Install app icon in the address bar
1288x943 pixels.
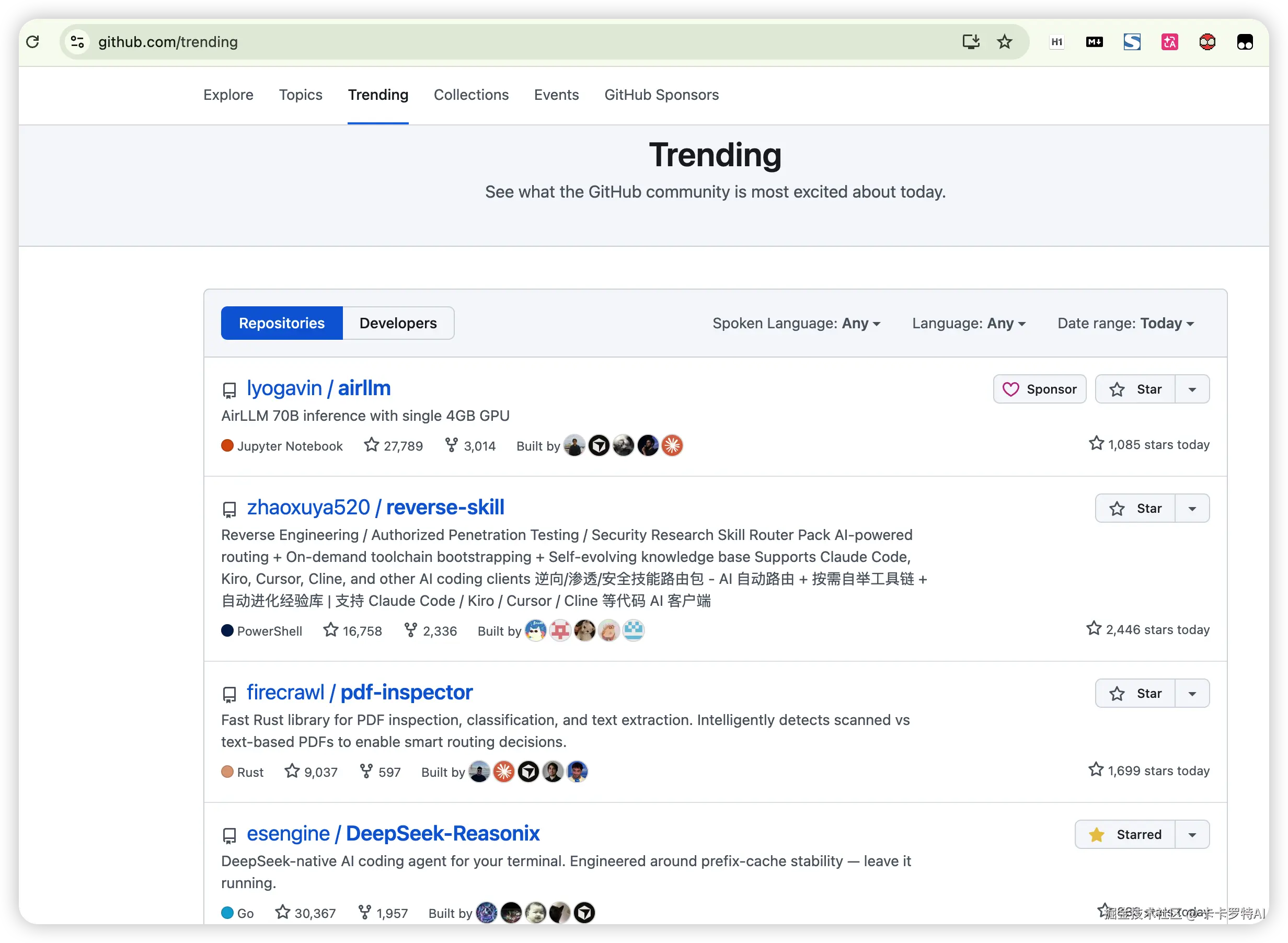click(970, 42)
